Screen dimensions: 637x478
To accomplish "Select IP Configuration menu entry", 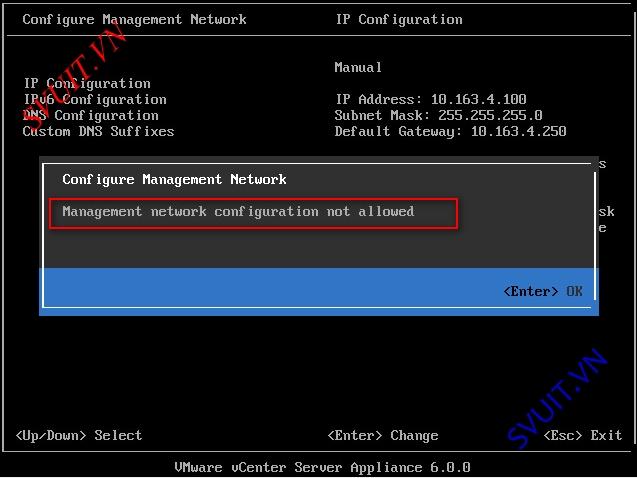I will tap(87, 84).
